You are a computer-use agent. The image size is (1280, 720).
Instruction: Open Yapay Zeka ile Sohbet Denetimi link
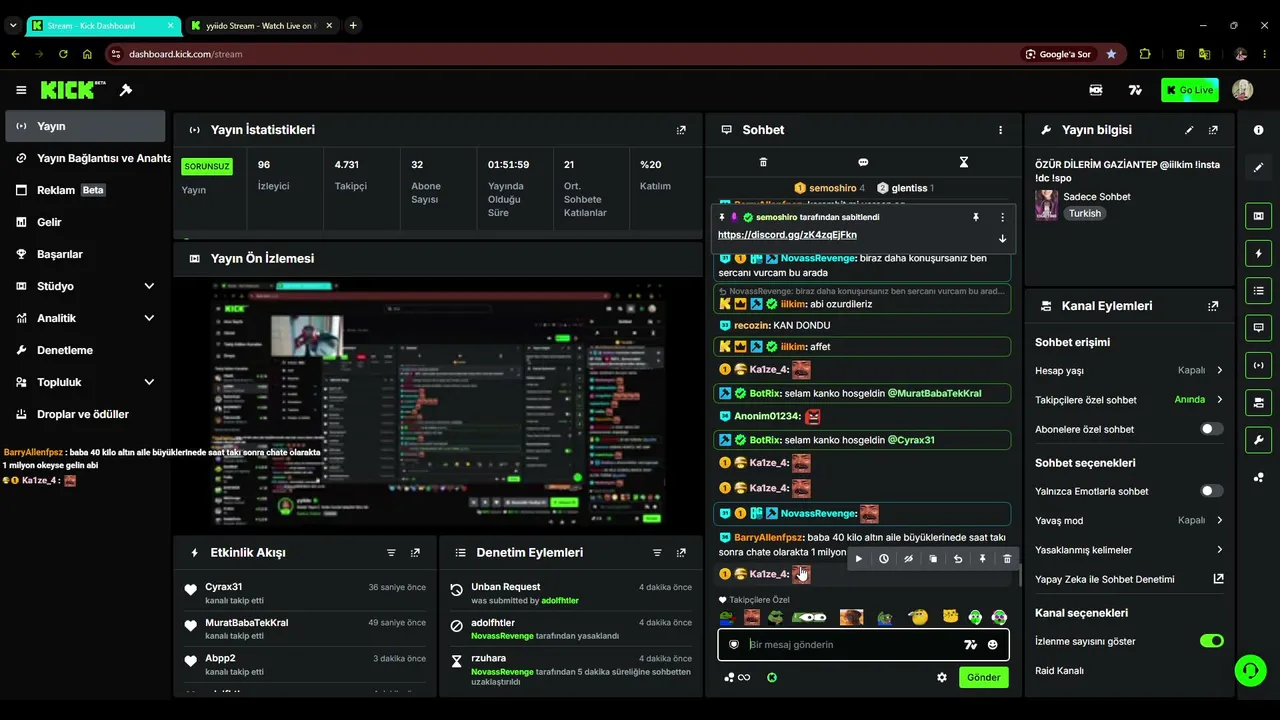pos(1129,579)
